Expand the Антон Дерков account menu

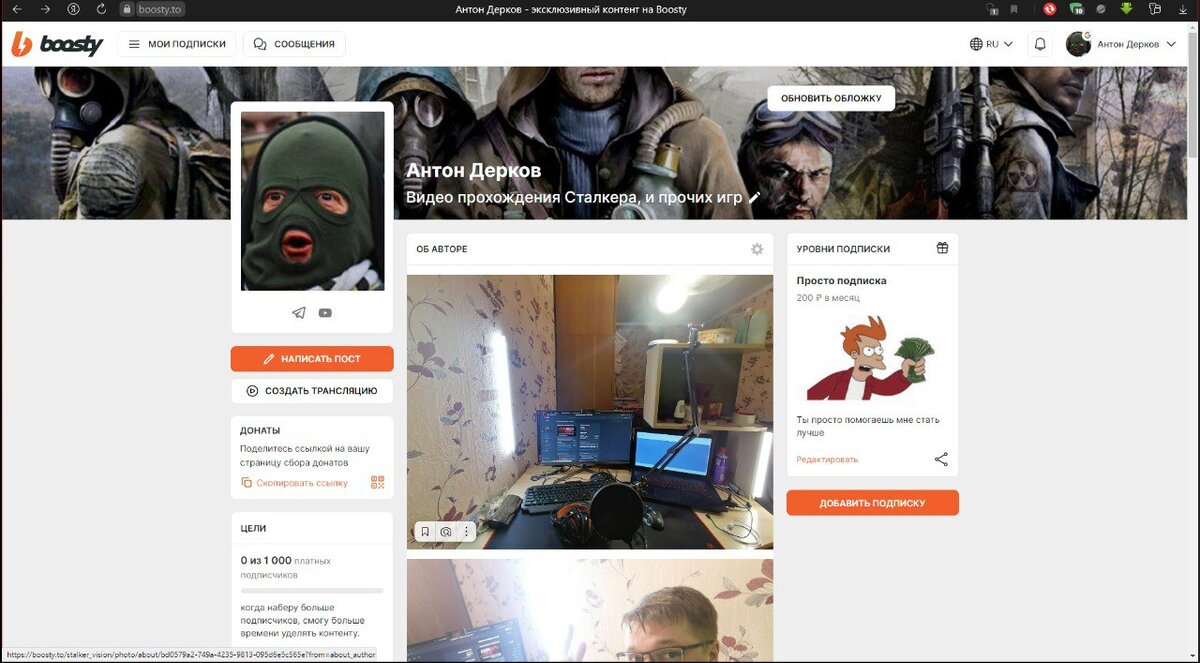click(1137, 44)
